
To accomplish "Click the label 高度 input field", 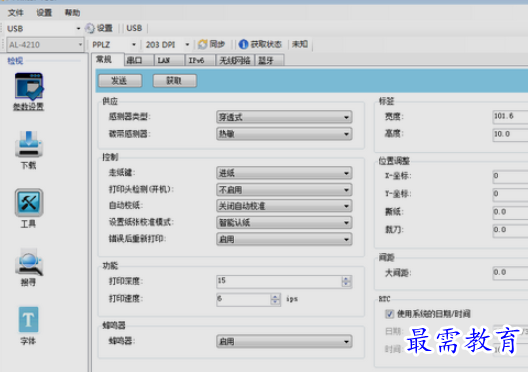I will click(x=510, y=134).
